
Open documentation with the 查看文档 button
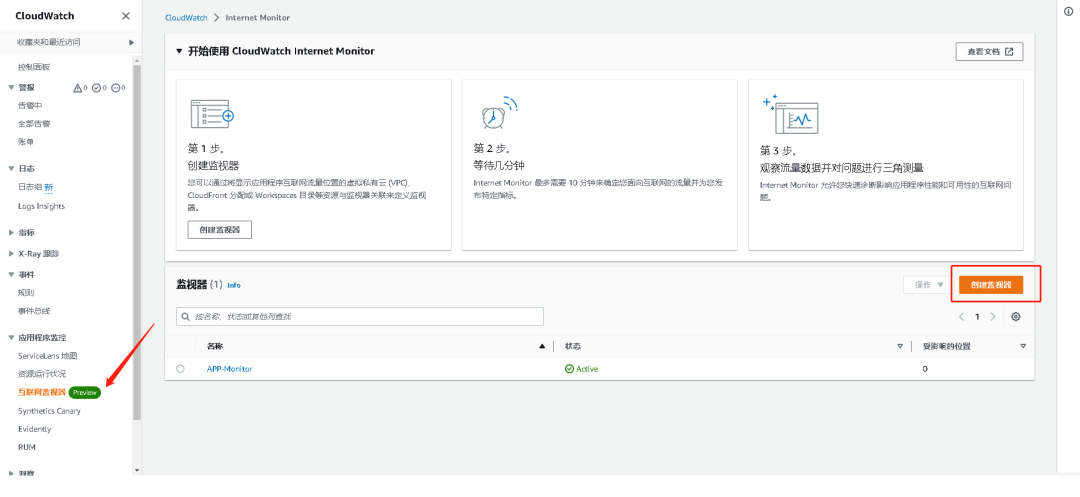click(x=989, y=52)
